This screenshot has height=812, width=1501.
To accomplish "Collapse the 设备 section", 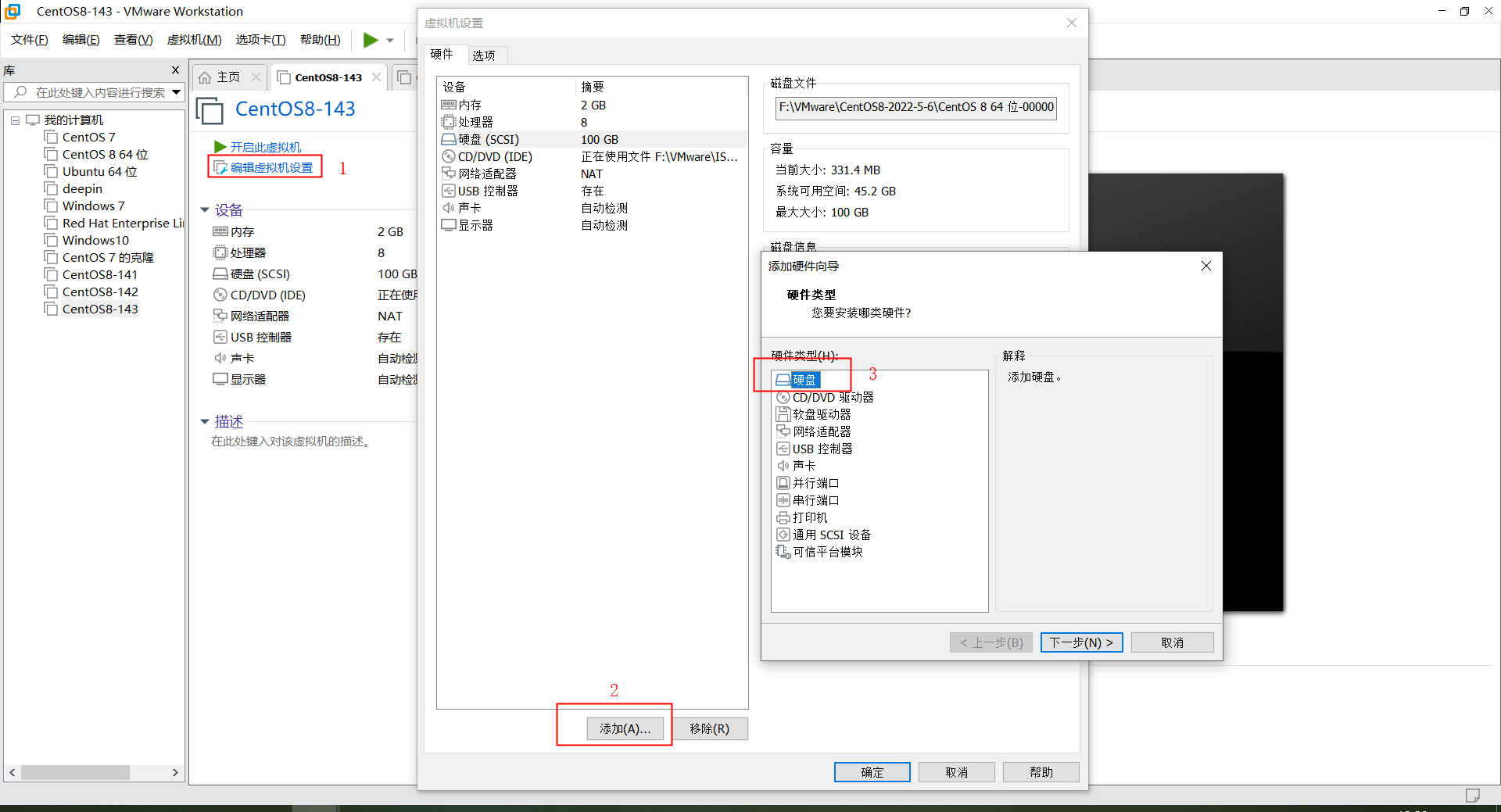I will pyautogui.click(x=205, y=210).
